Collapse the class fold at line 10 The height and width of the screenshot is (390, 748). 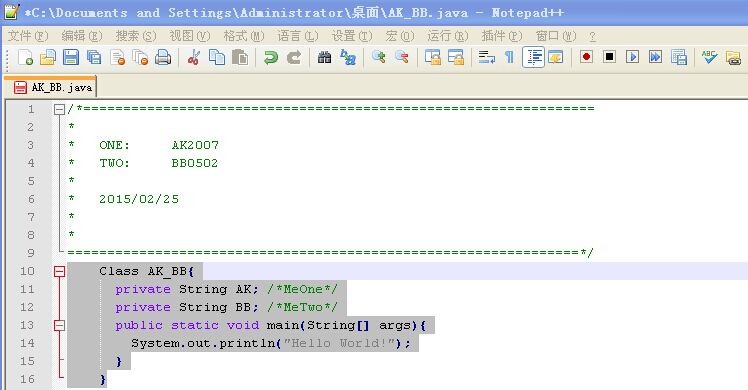click(59, 272)
